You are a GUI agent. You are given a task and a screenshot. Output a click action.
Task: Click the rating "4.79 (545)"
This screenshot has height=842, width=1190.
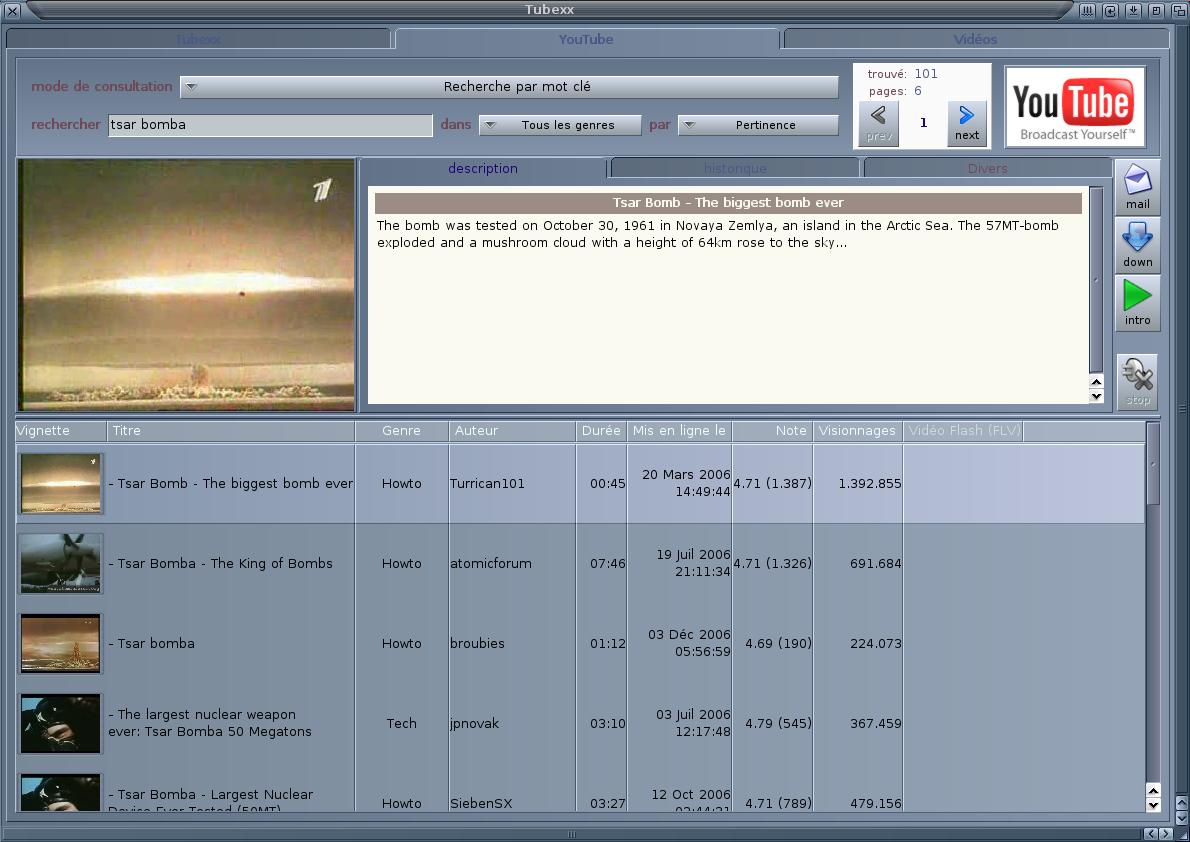[779, 724]
